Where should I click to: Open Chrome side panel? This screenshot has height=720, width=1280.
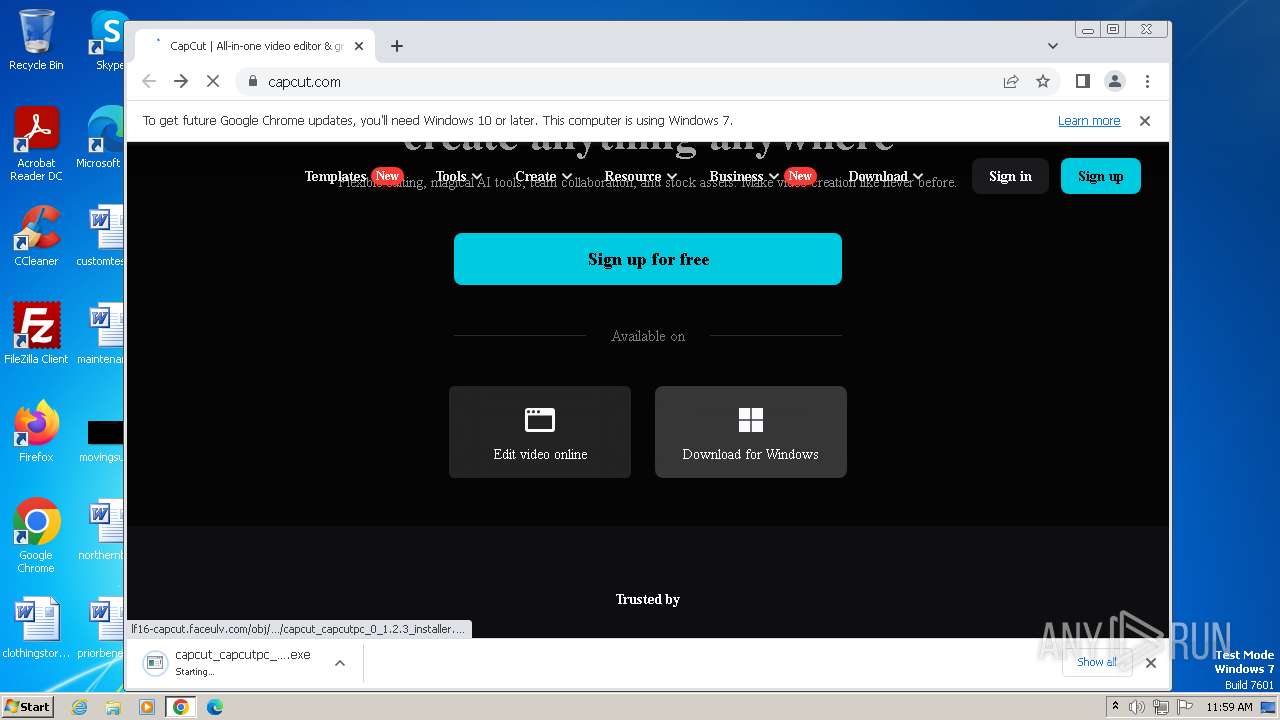click(x=1083, y=82)
